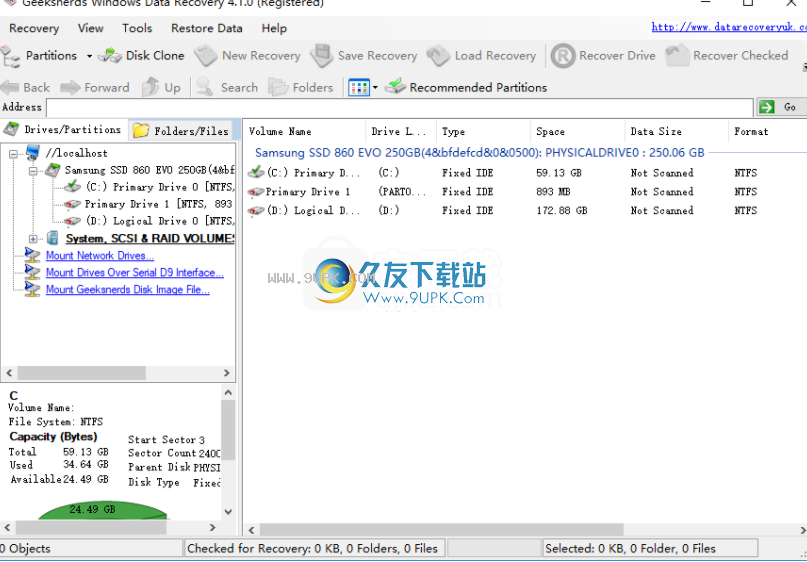Viewport: 807px width, 562px height.
Task: Go Back in navigation
Action: point(25,87)
